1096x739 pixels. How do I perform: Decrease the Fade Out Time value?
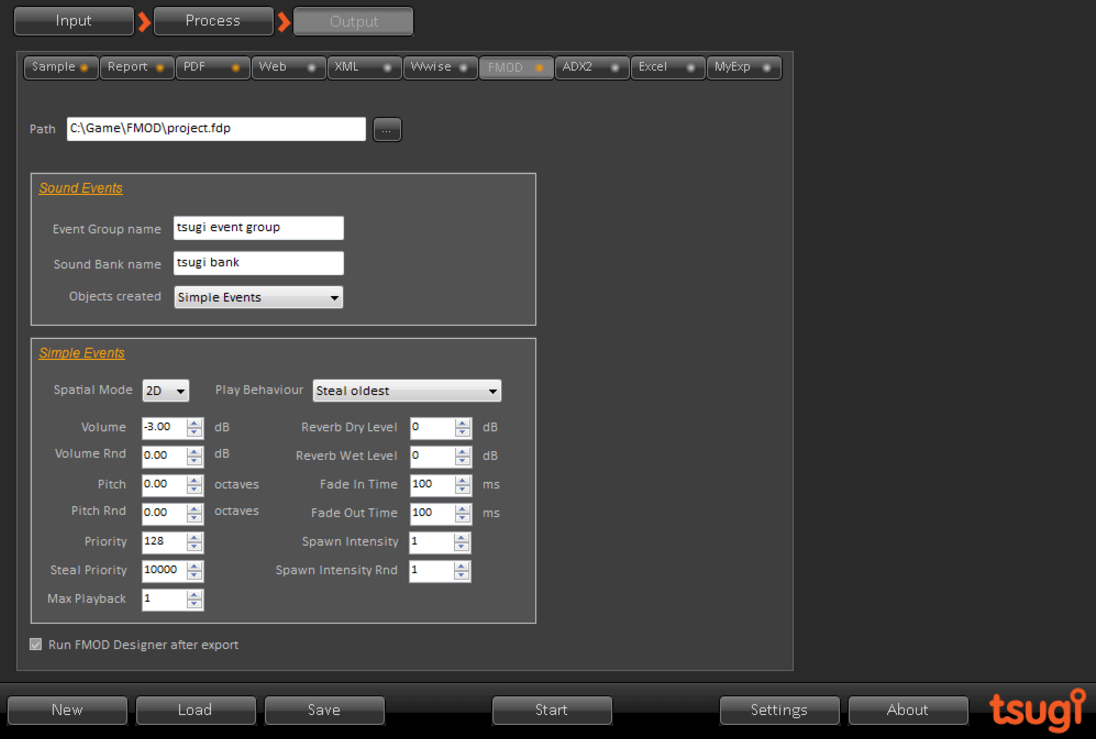(x=462, y=518)
